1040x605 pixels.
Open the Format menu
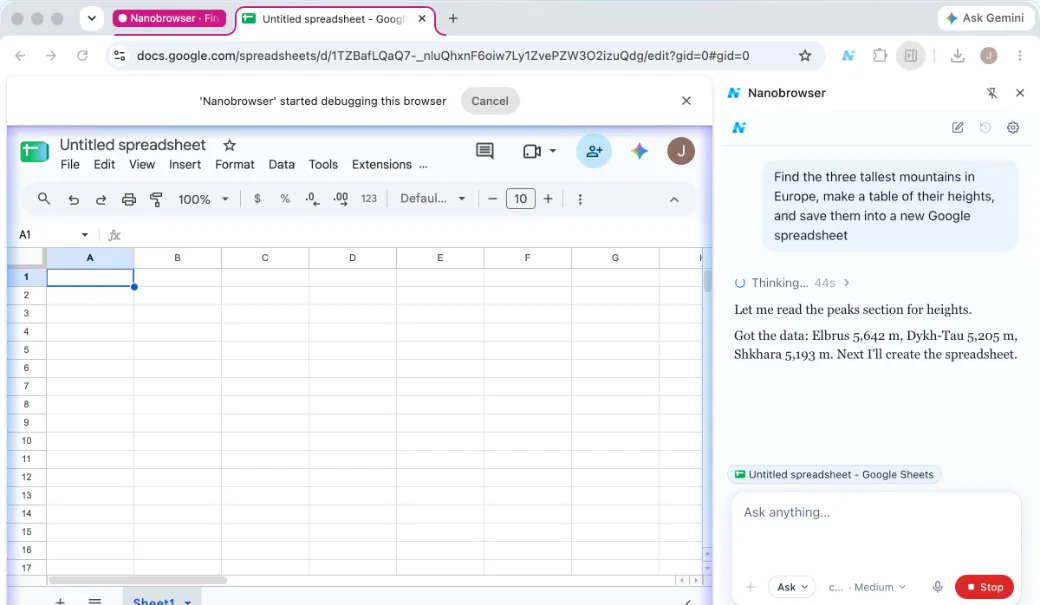coord(234,165)
